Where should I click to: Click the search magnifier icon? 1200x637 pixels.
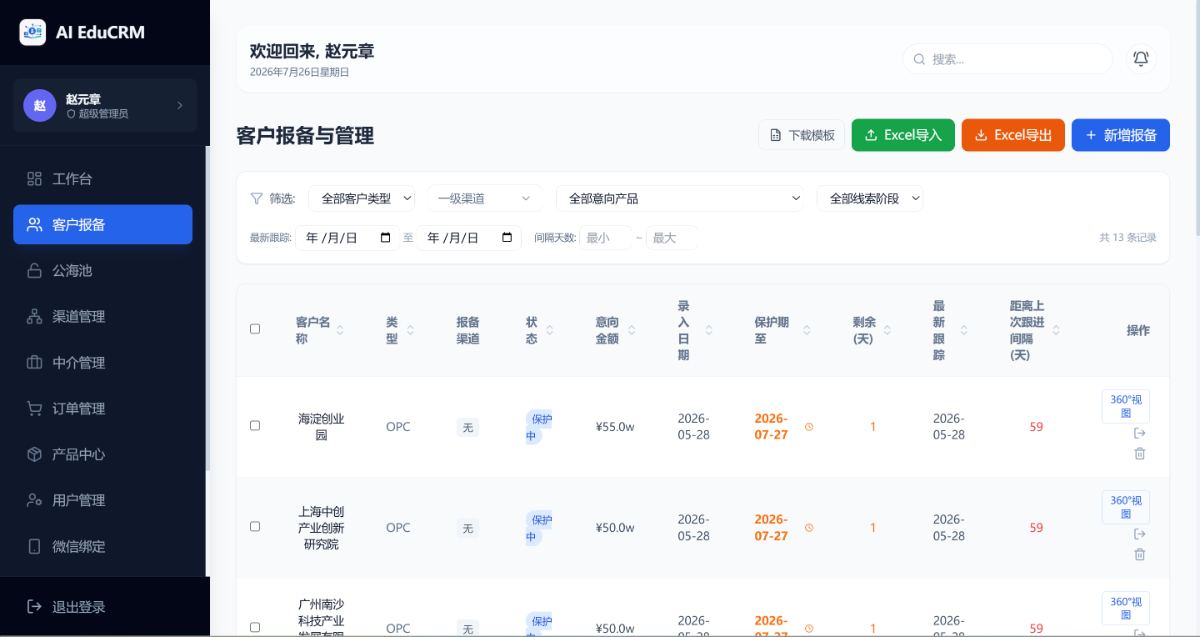click(x=919, y=59)
